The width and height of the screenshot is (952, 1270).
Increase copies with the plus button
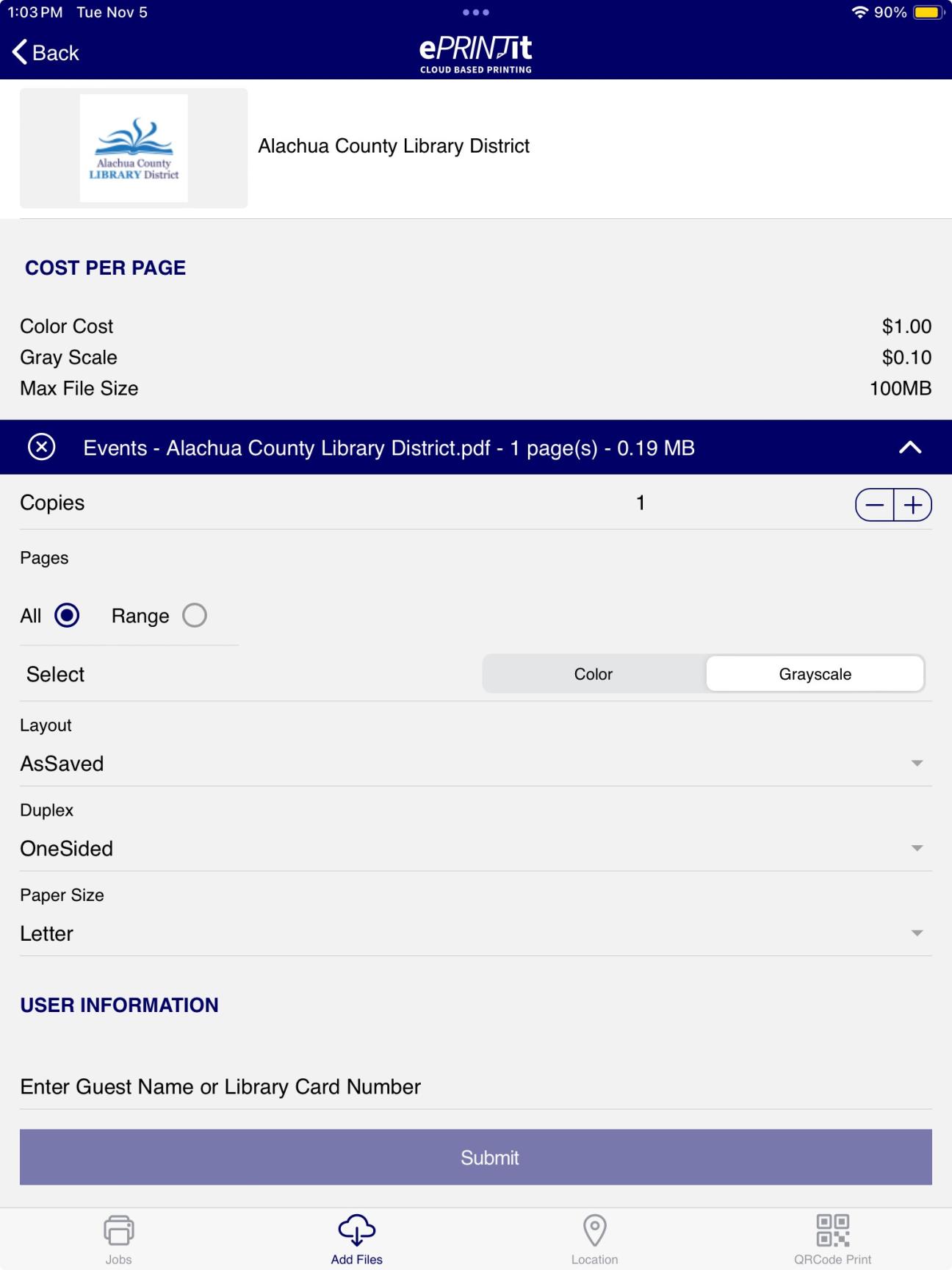pos(913,505)
